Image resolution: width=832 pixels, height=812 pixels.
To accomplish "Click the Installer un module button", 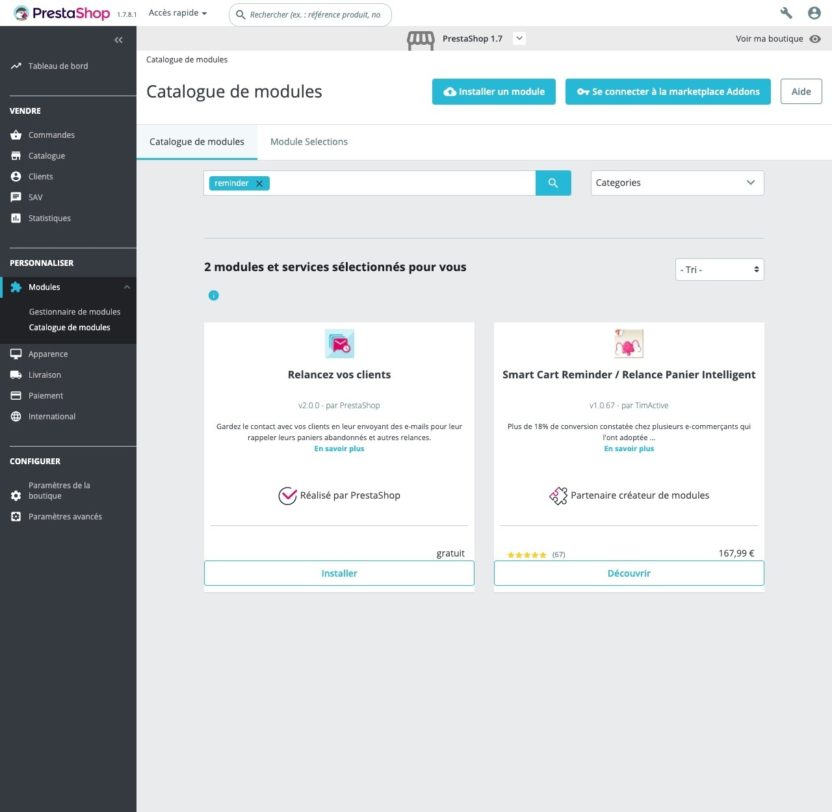I will pos(491,91).
